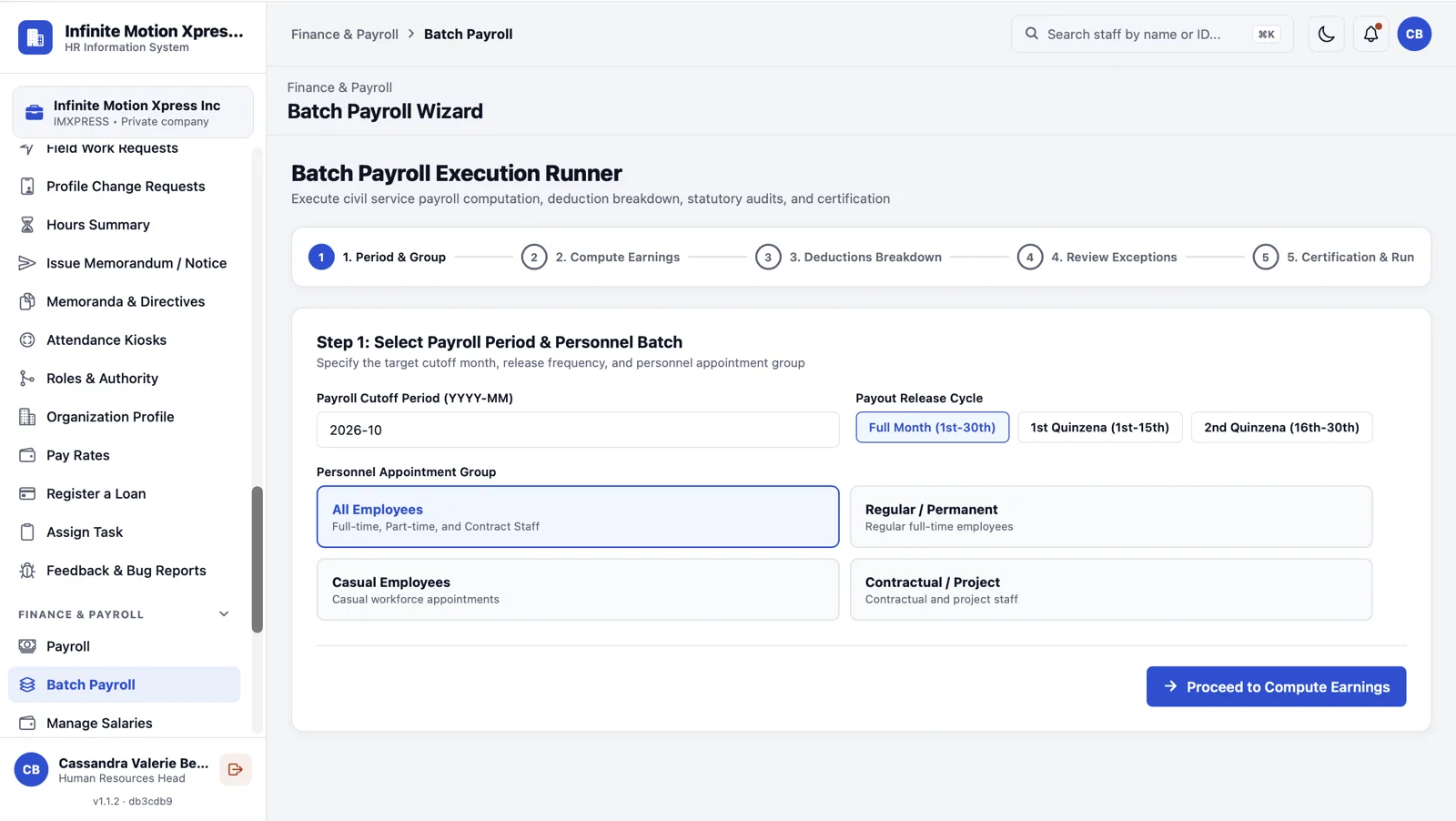
Task: Open Issue Memorandum / Notice send icon
Action: [27, 263]
